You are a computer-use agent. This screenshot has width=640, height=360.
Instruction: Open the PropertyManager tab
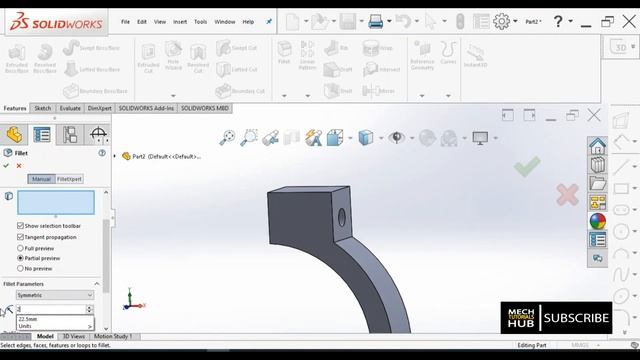pos(42,135)
